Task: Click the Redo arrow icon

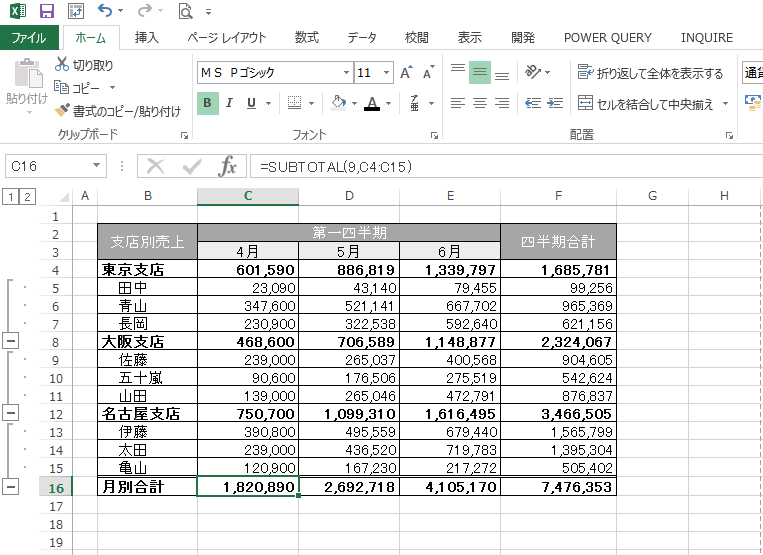Action: click(144, 10)
